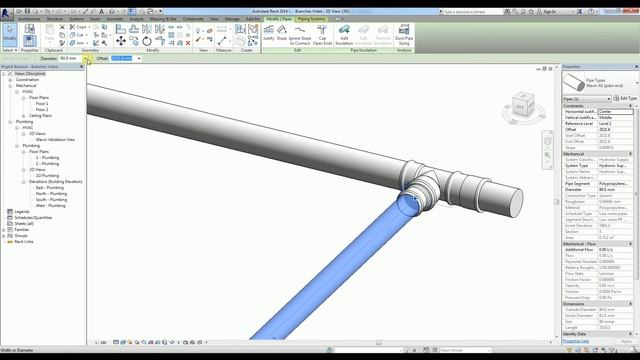
Task: Click the Join geometry tool
Action: [x=78, y=43]
